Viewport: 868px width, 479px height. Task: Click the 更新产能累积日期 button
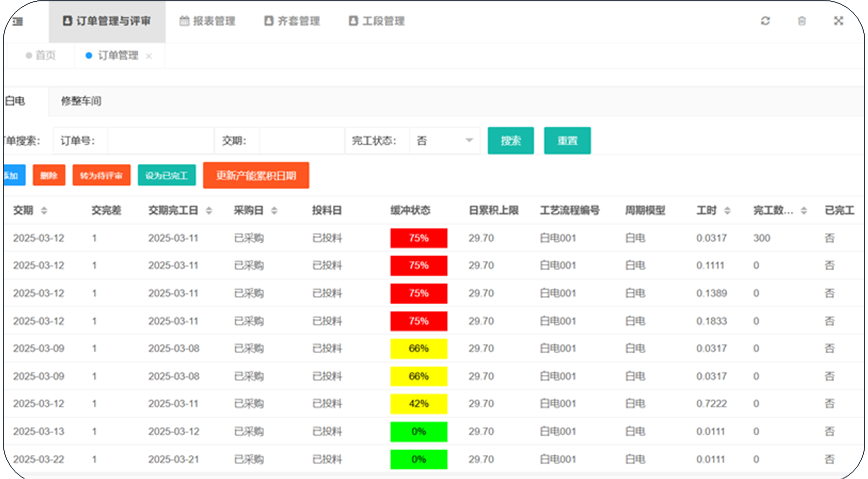pos(256,176)
